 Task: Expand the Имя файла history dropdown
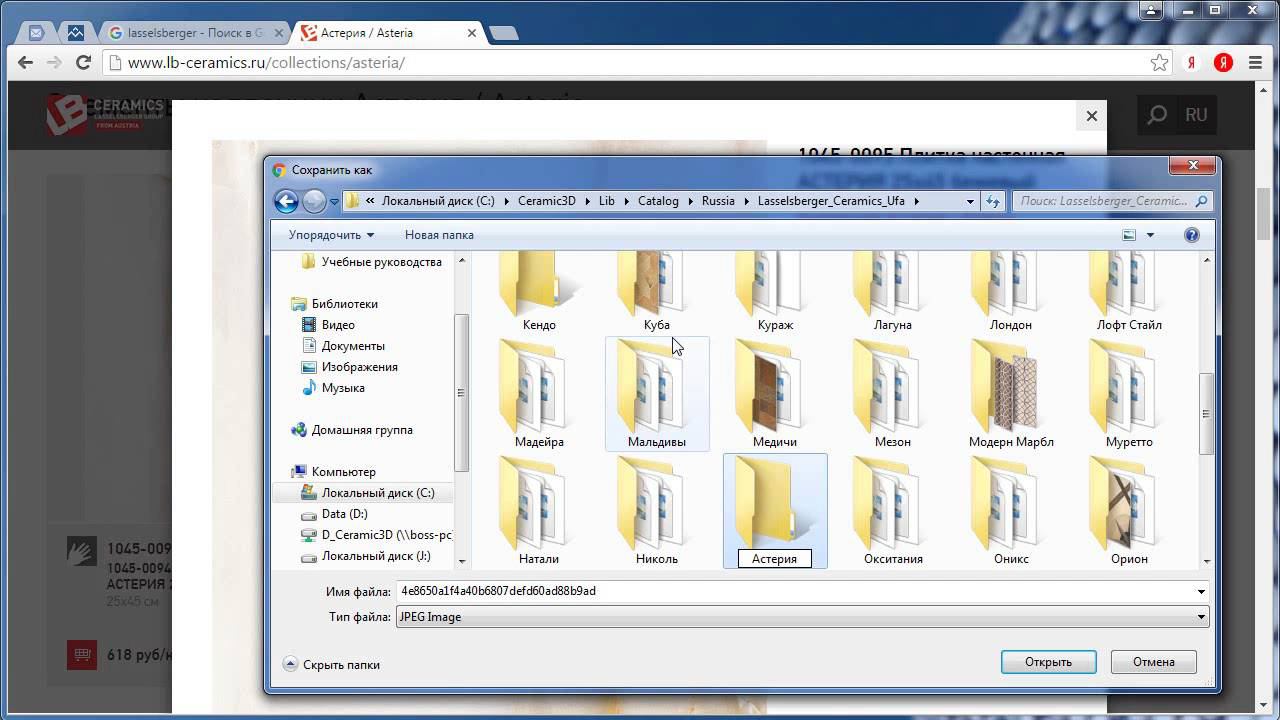(x=1201, y=591)
